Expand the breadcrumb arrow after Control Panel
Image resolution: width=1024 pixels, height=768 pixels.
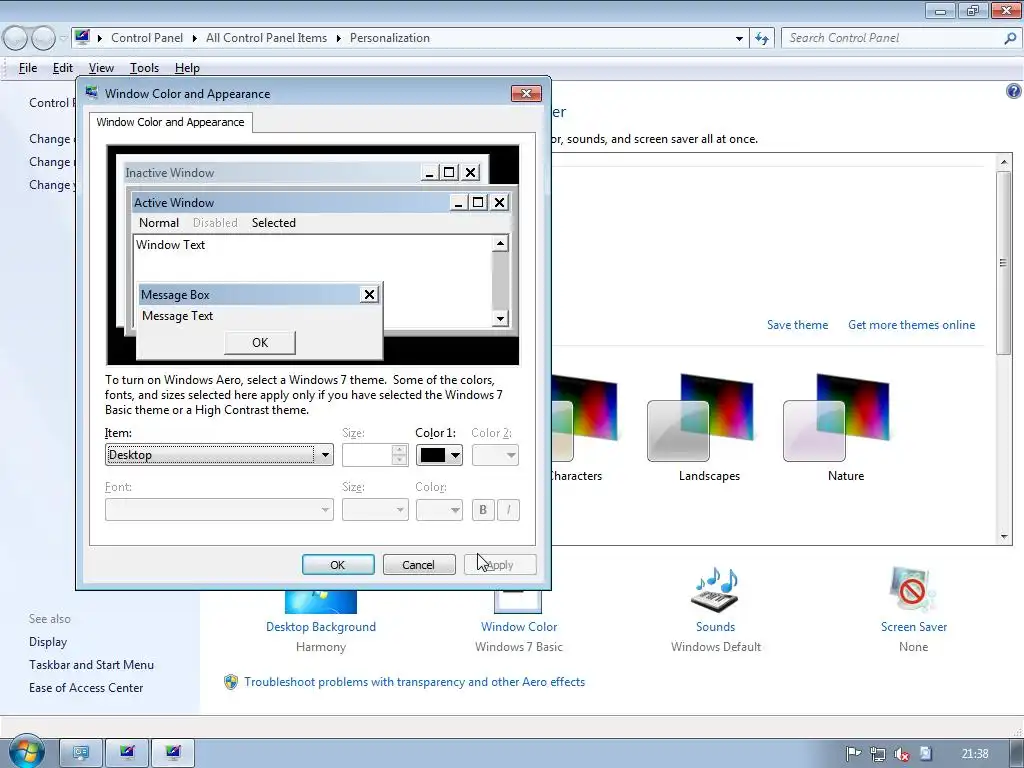pos(195,38)
